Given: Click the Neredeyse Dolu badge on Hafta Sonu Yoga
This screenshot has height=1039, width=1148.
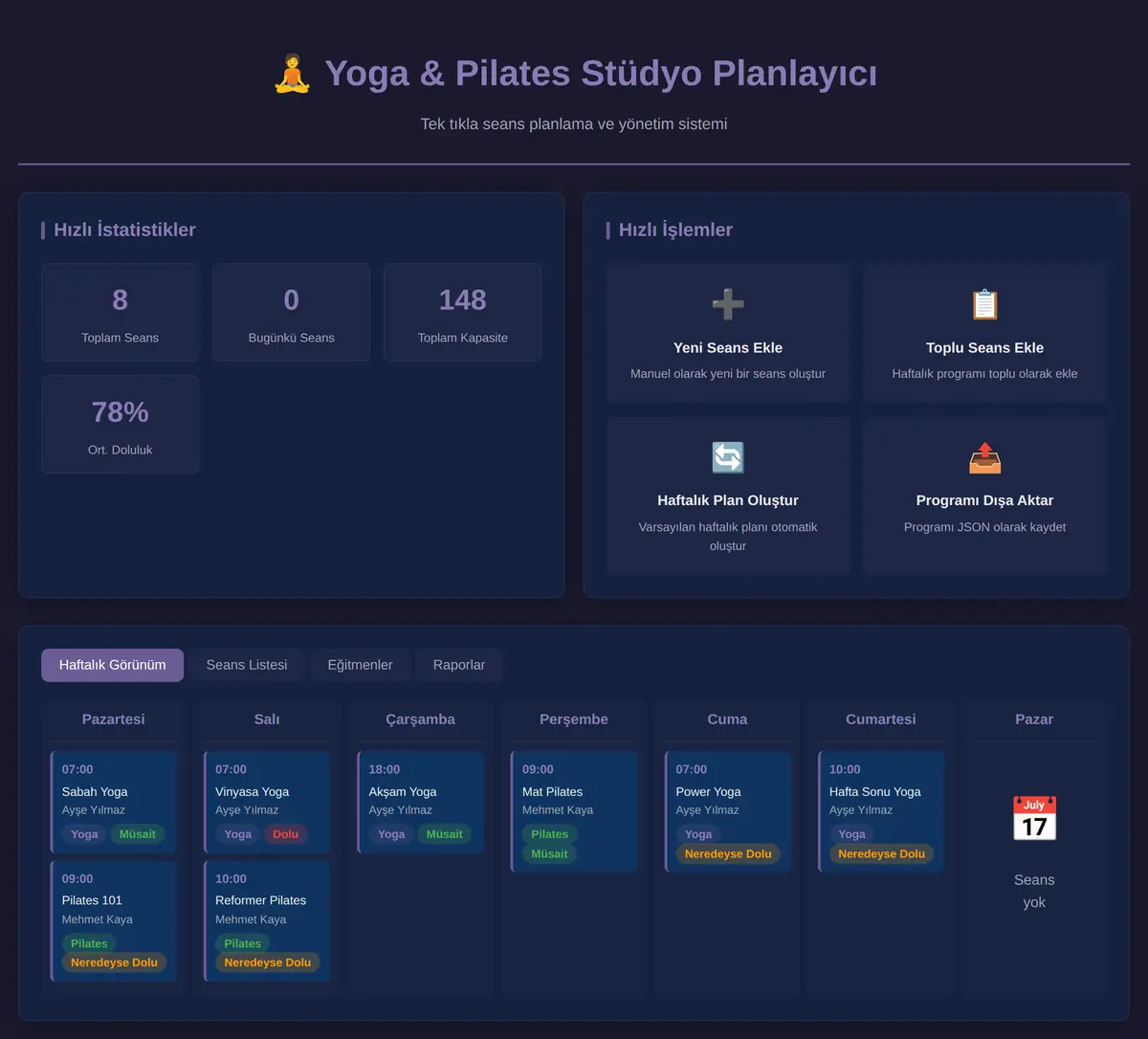Looking at the screenshot, I should click(881, 853).
